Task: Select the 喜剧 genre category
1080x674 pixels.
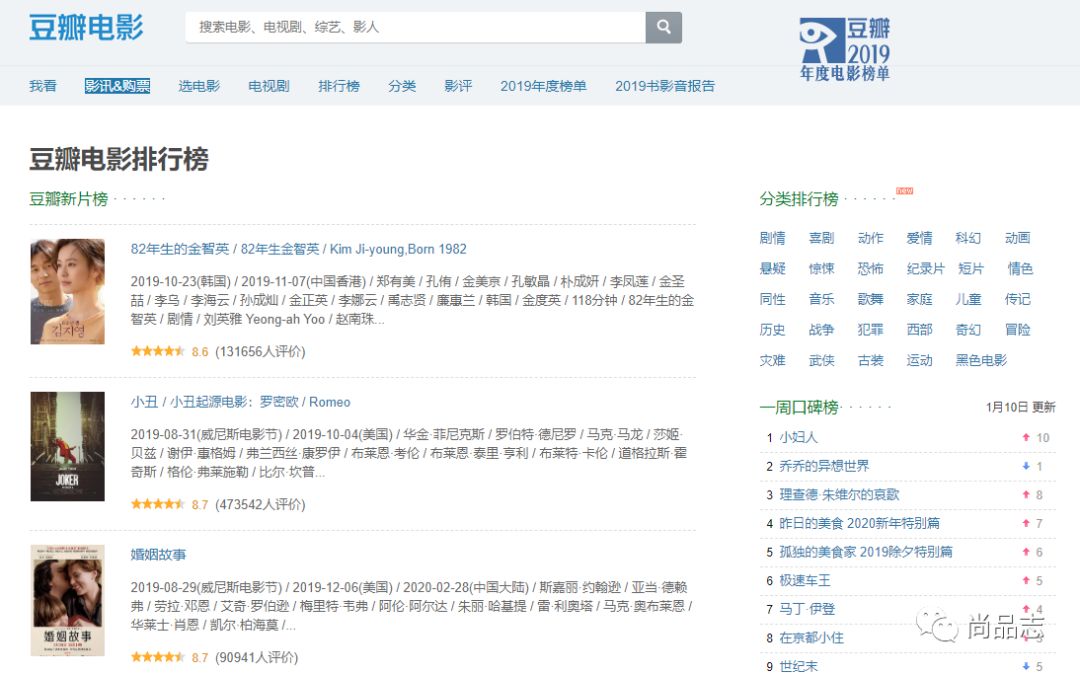Action: pyautogui.click(x=821, y=238)
